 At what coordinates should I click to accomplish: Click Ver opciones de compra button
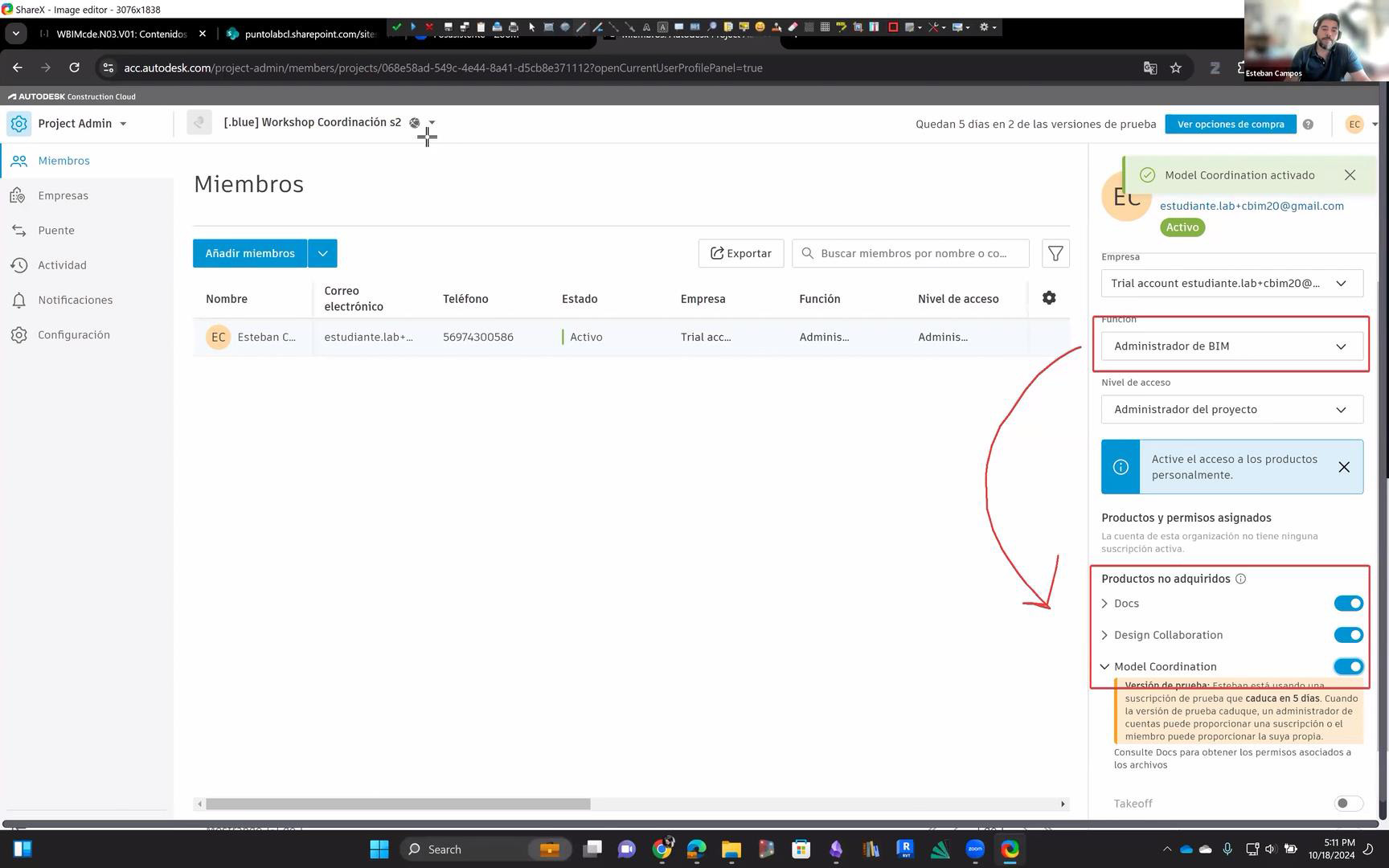pyautogui.click(x=1230, y=124)
